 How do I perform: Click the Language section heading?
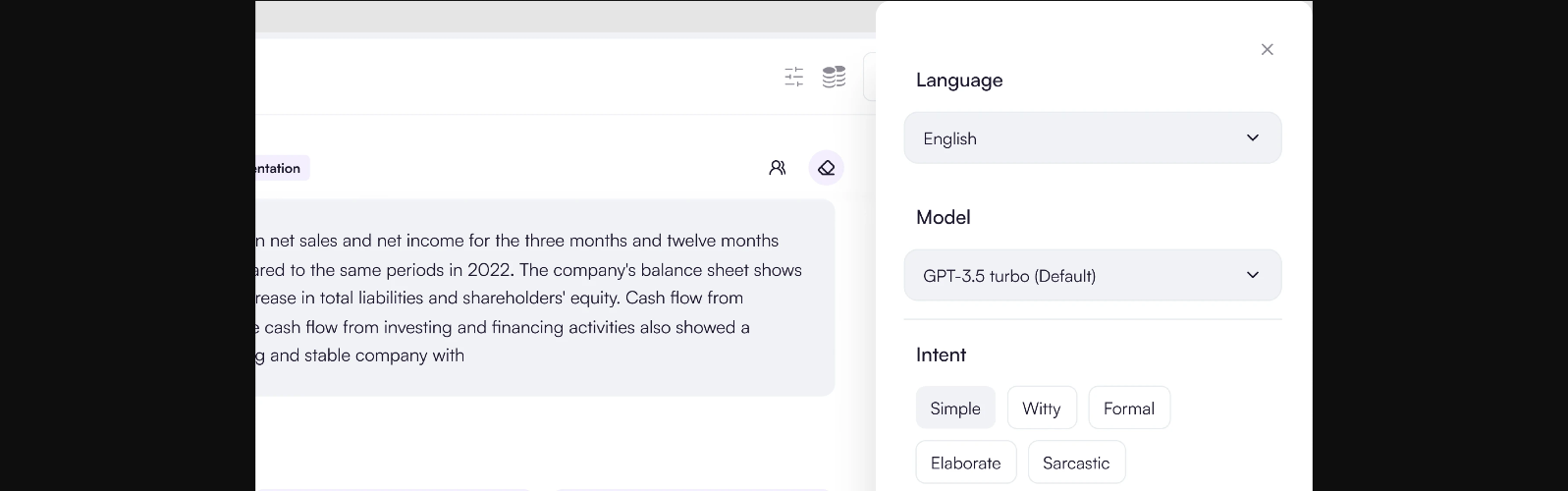coord(959,80)
